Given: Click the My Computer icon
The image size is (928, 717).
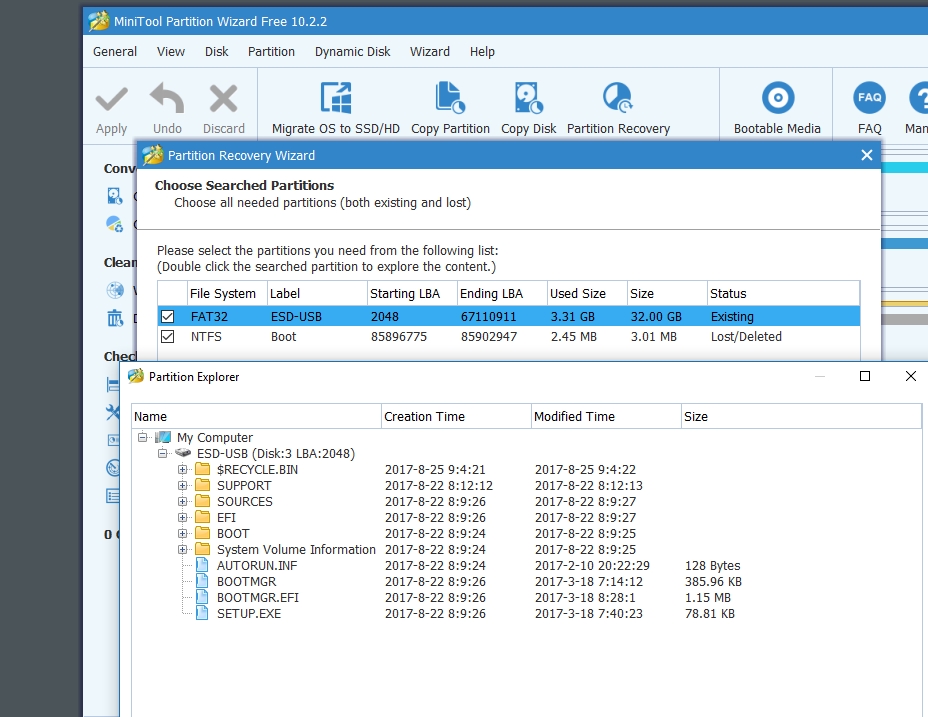Looking at the screenshot, I should [163, 438].
